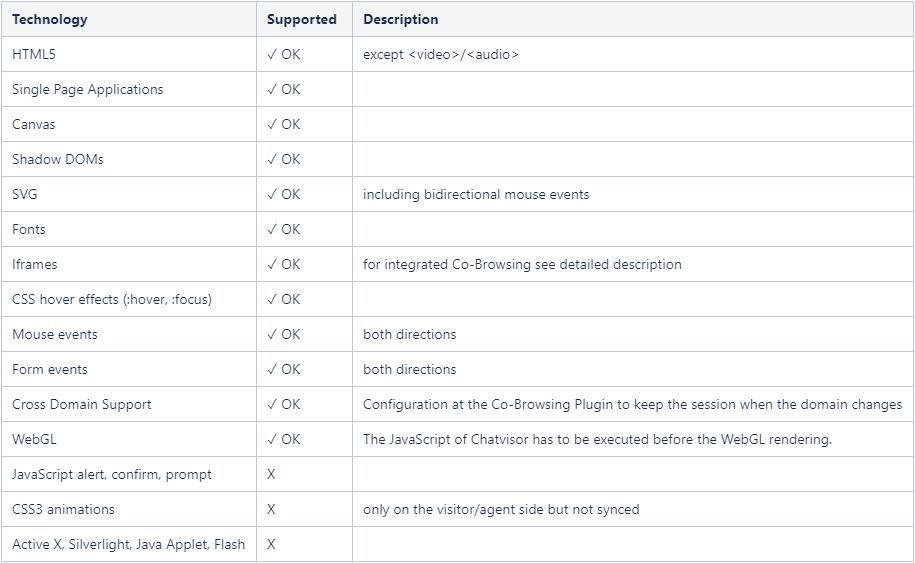This screenshot has height=563, width=915.
Task: Click the OK checkmark in the HTML5 row
Action: (284, 54)
